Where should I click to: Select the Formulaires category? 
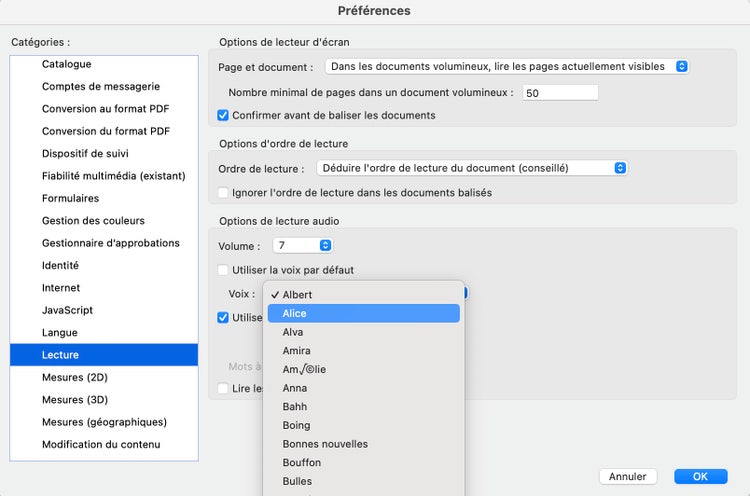pos(70,198)
